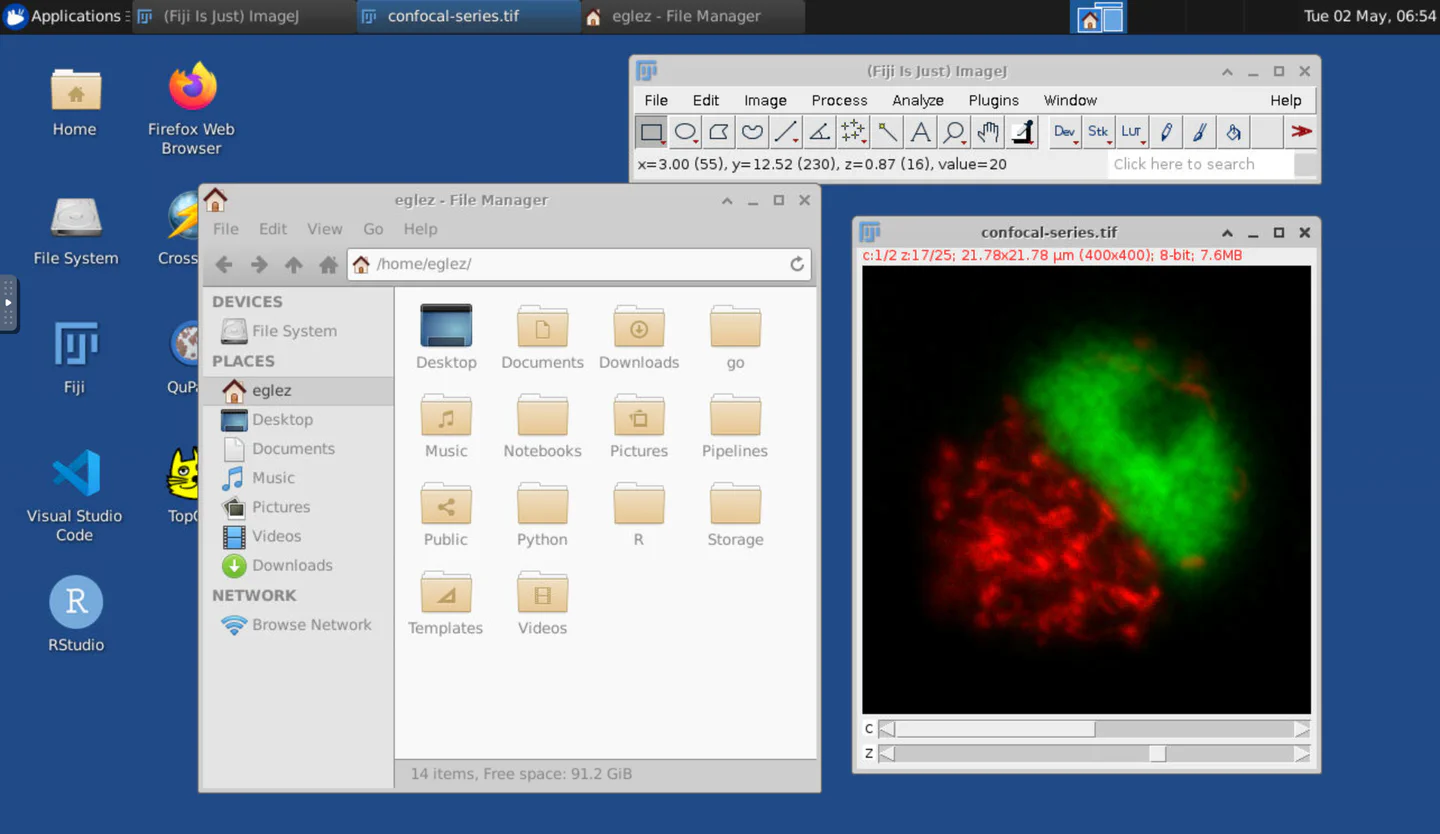Select the Rectangle selection tool in ImageJ
This screenshot has height=834, width=1440.
pyautogui.click(x=651, y=132)
